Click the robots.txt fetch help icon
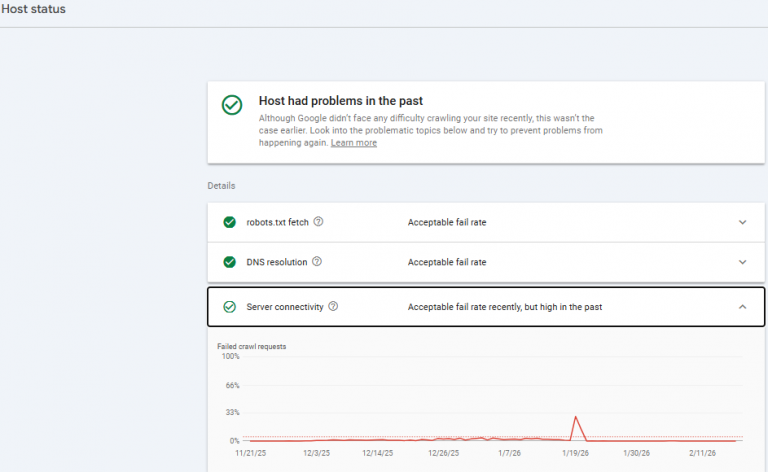The image size is (768, 472). tap(332, 222)
